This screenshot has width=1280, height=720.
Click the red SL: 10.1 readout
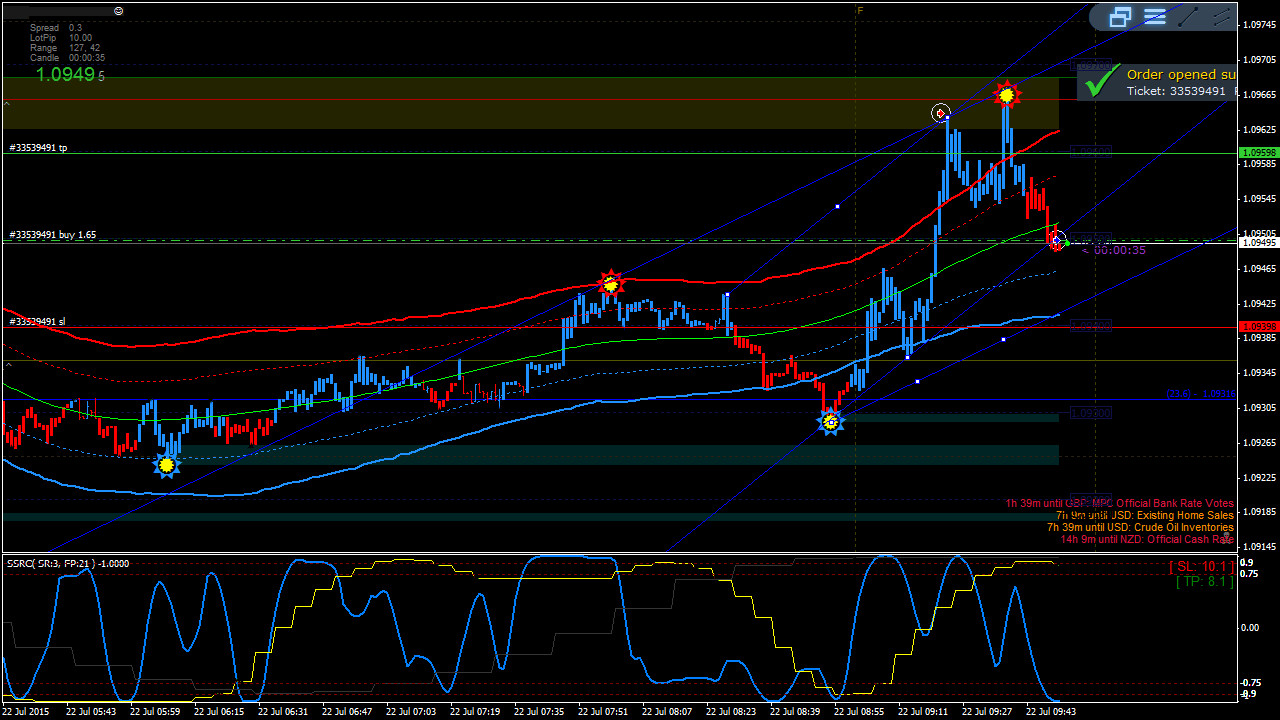pos(1201,567)
